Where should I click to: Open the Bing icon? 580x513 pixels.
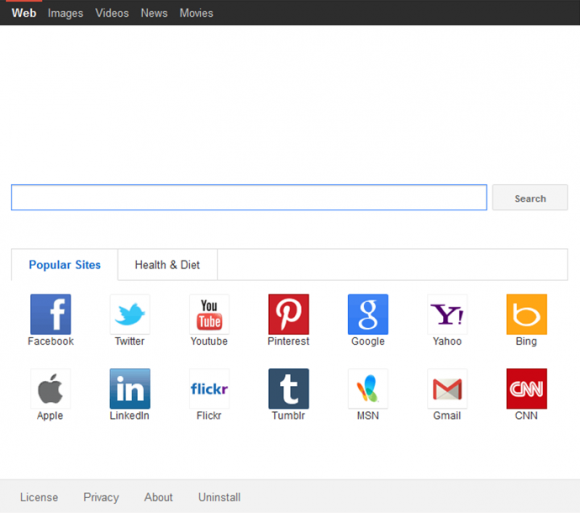click(527, 314)
